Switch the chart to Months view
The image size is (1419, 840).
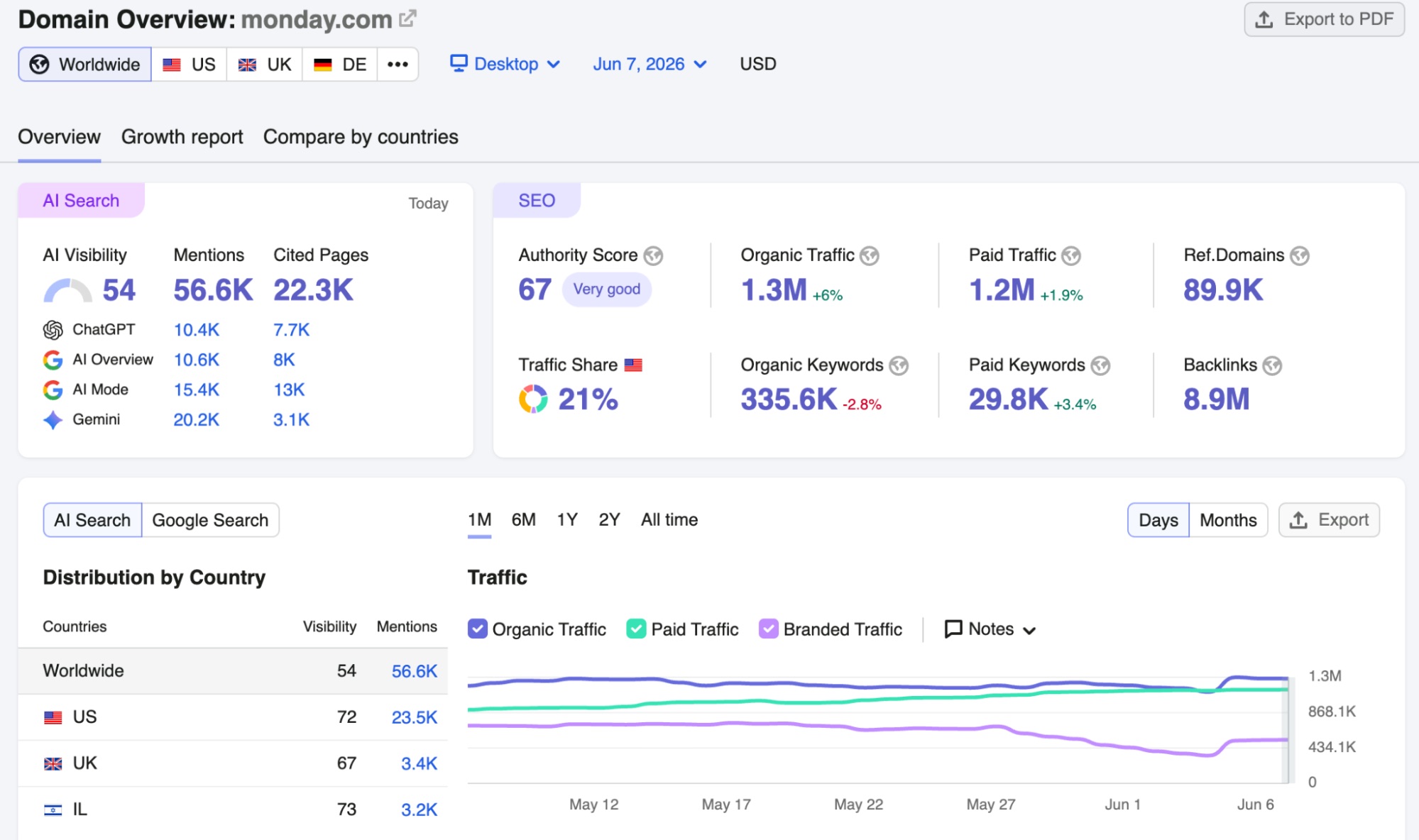pos(1228,520)
